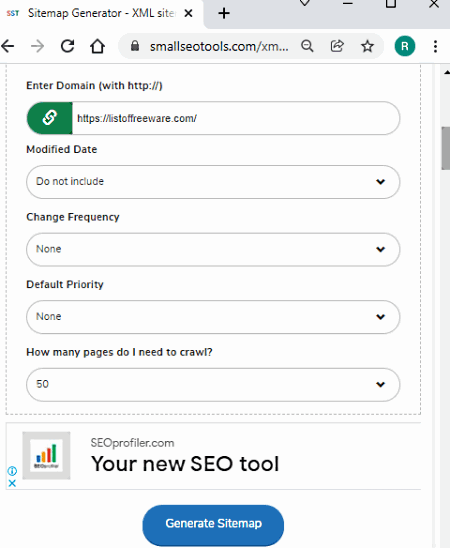Open the ad info icon
Image resolution: width=450 pixels, height=548 pixels.
12,471
